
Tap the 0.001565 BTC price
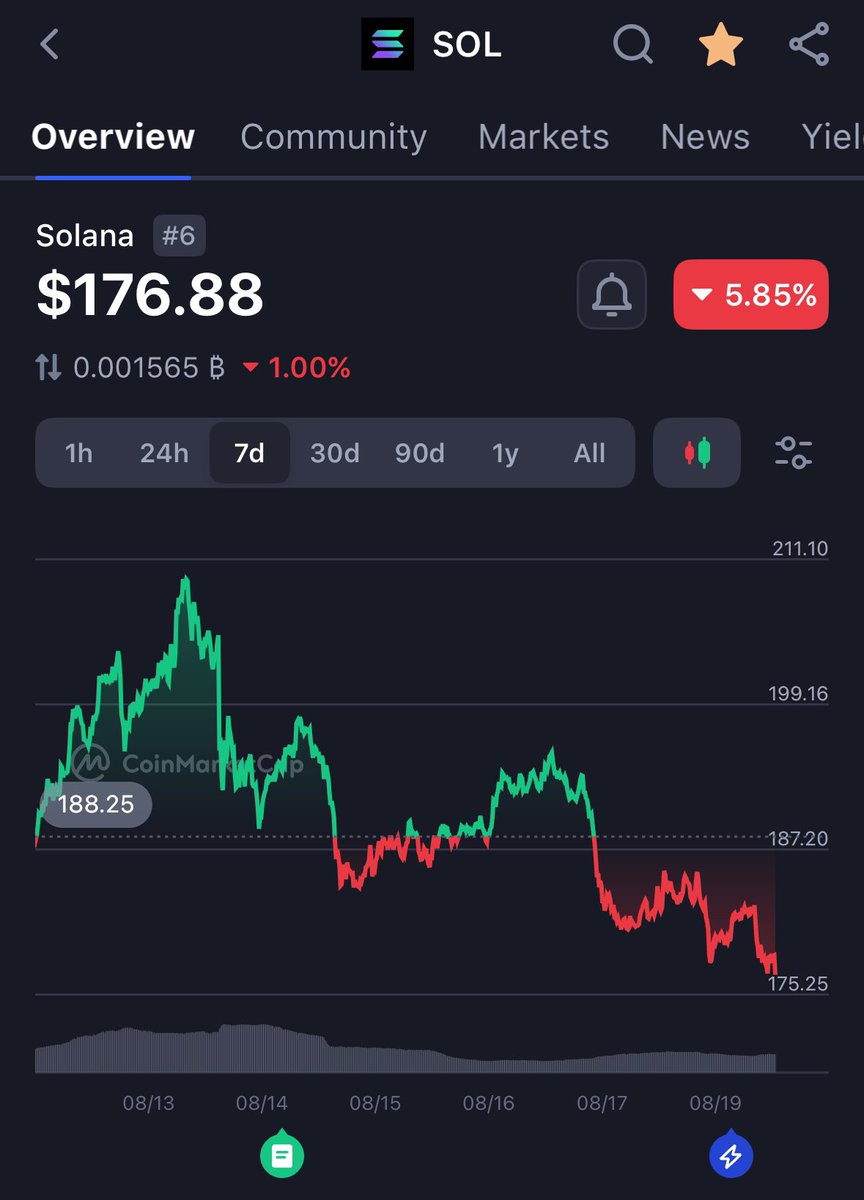[150, 368]
